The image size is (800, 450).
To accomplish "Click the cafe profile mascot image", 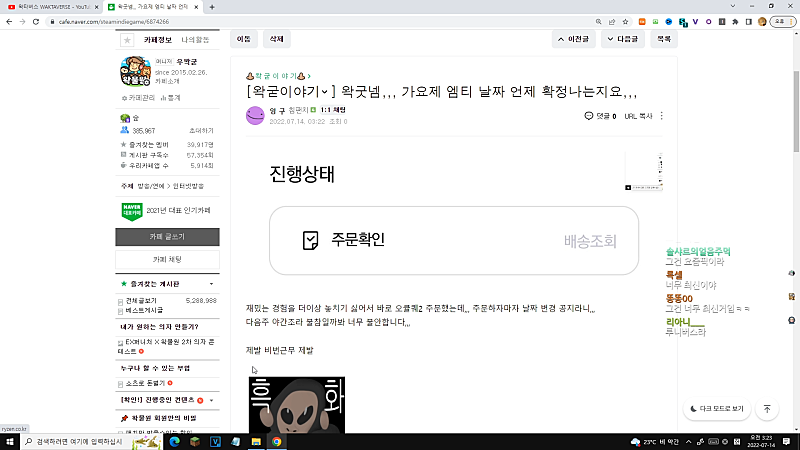I will (x=135, y=71).
